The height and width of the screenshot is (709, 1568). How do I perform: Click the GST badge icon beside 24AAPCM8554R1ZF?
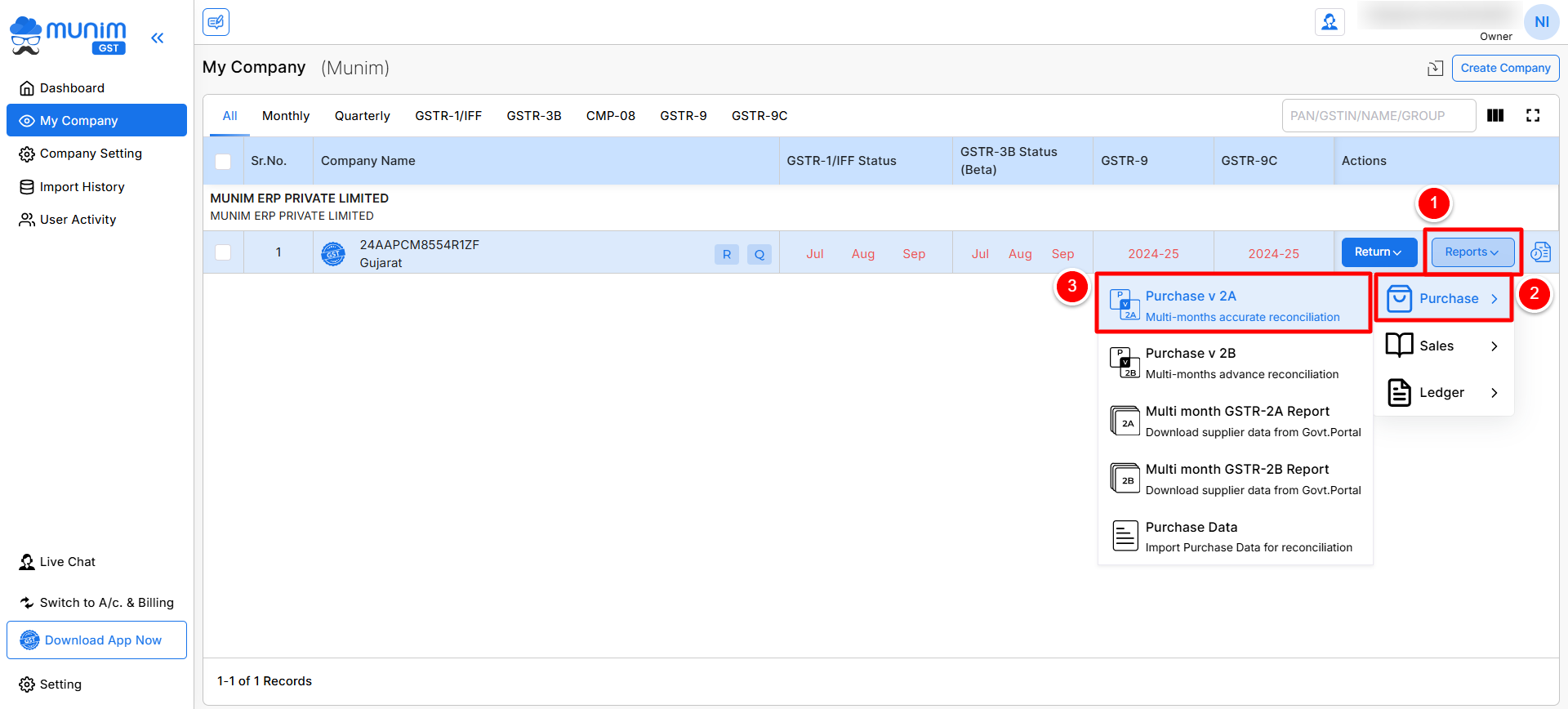(x=333, y=254)
